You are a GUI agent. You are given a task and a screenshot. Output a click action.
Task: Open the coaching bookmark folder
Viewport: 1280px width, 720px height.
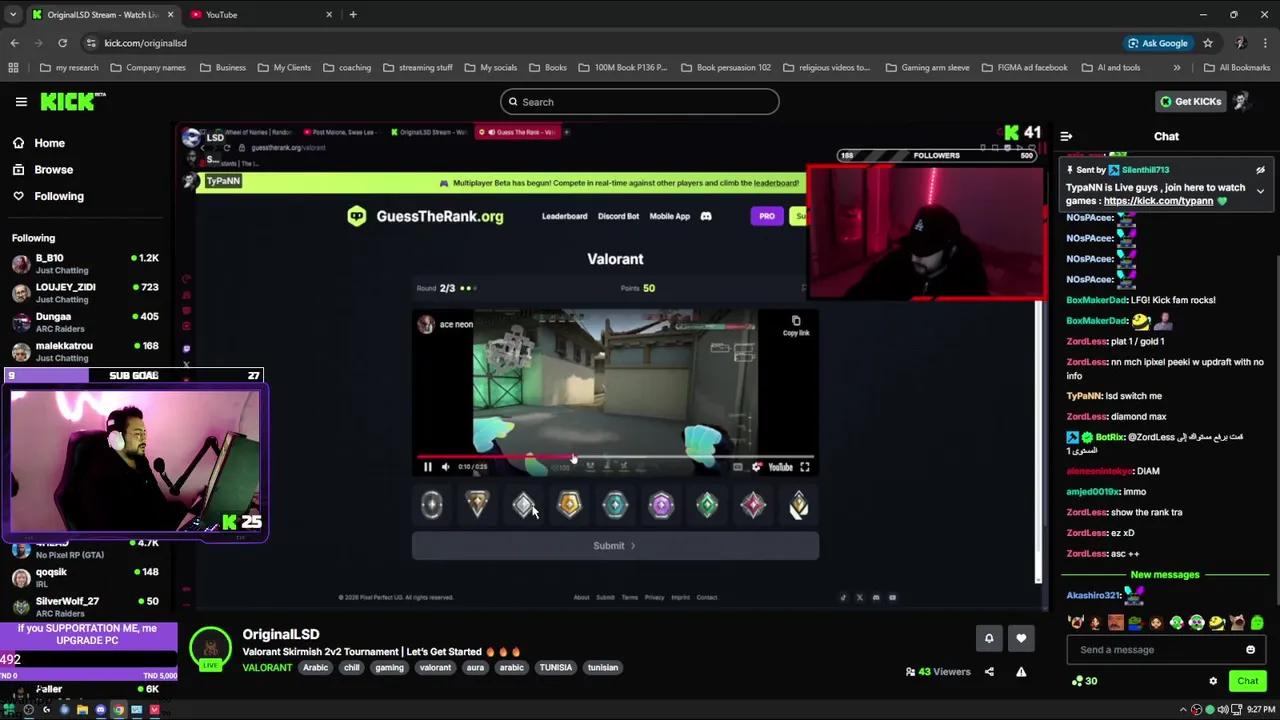coord(347,68)
